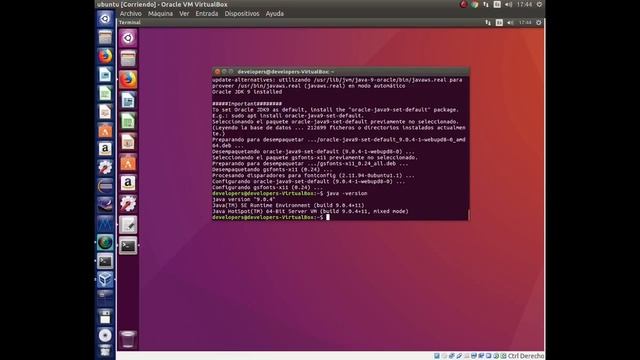640x360 pixels.
Task: Open the sound indicator in the host top bar
Action: [509, 4]
